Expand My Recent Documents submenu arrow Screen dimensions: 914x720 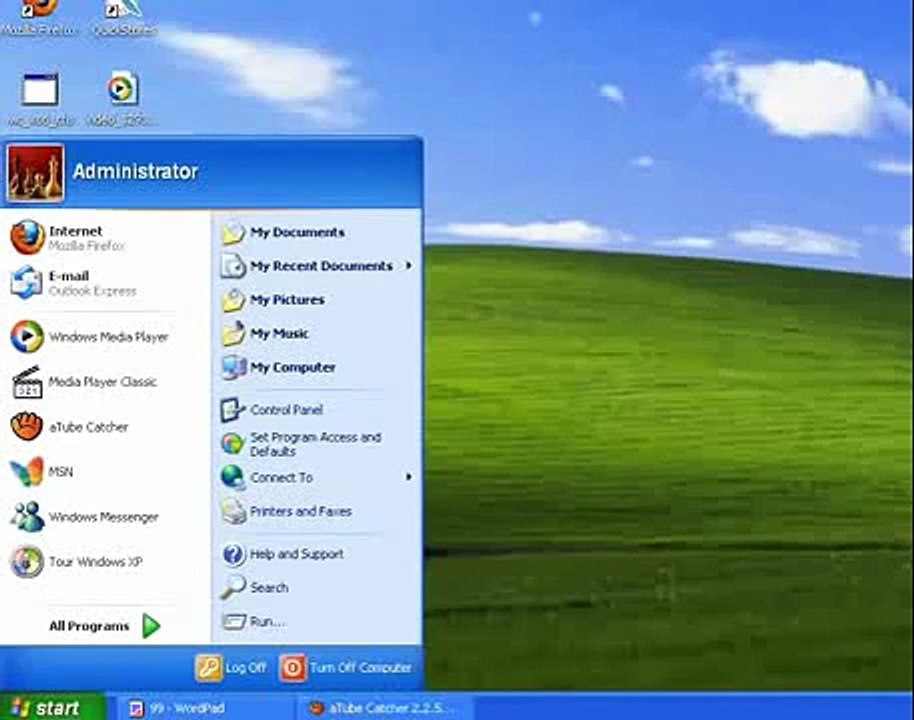click(x=409, y=266)
